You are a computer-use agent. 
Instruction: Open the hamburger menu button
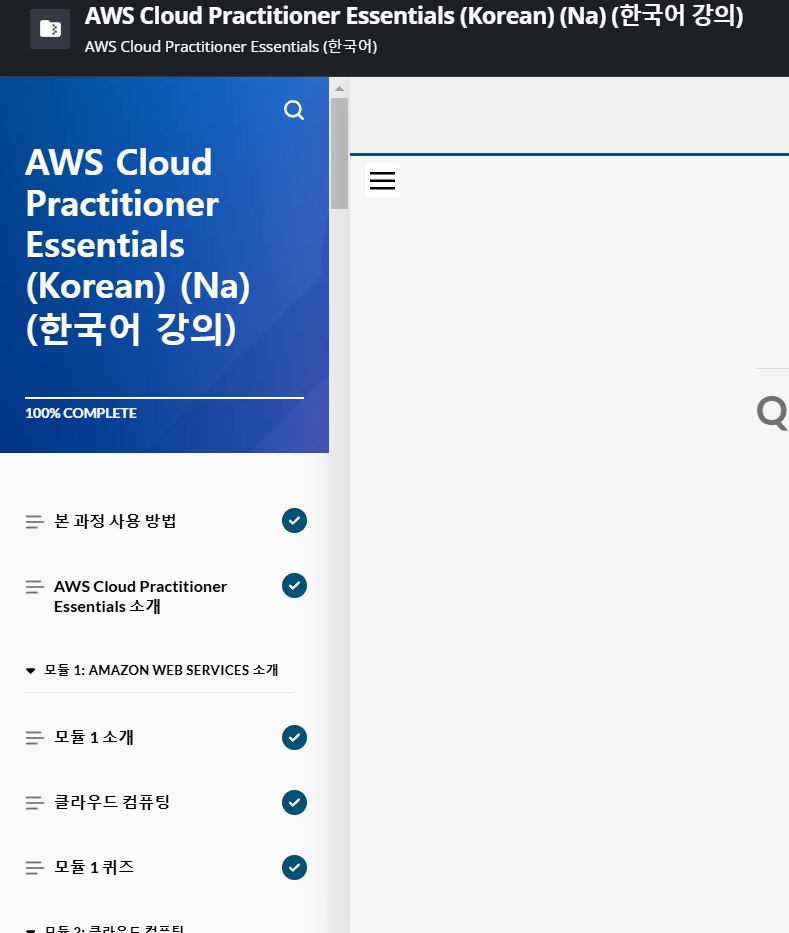[x=382, y=180]
